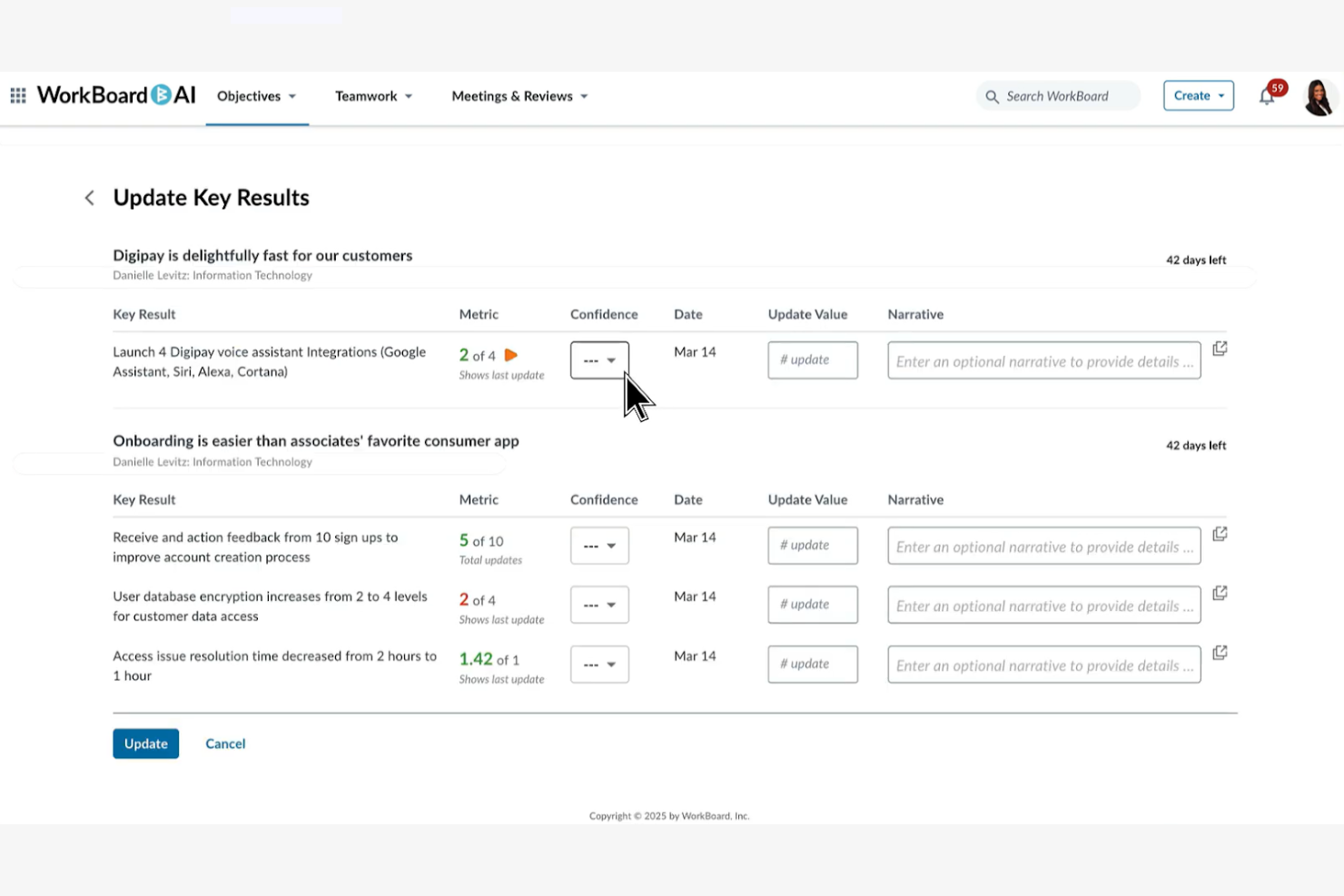Screen dimensions: 1344x896
Task: Click the orange trend indicator next to 2 of 4
Action: [511, 355]
